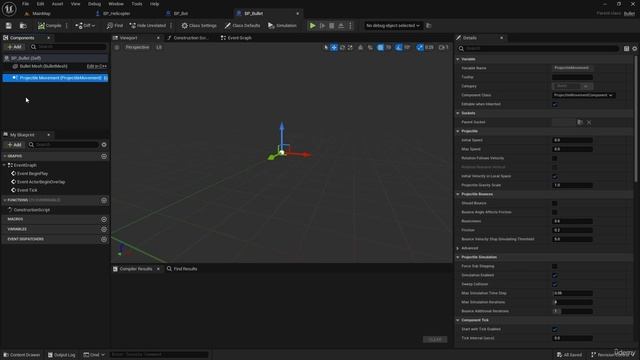Toggle Initial Velocity in Local Space checkbox
The width and height of the screenshot is (640, 360).
coord(555,176)
